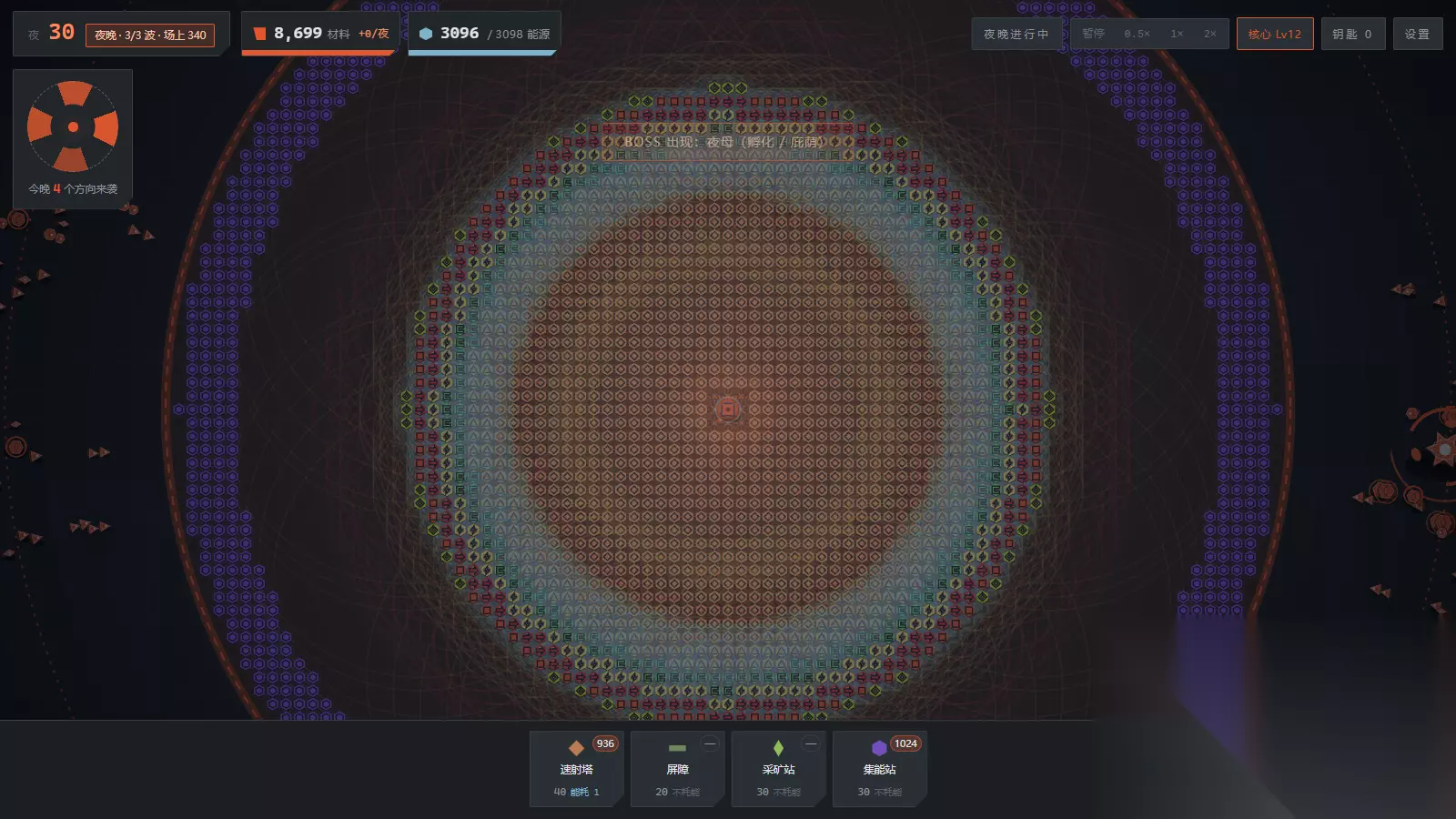
Task: Click the 936 count badge on 速射塔
Action: coord(605,743)
